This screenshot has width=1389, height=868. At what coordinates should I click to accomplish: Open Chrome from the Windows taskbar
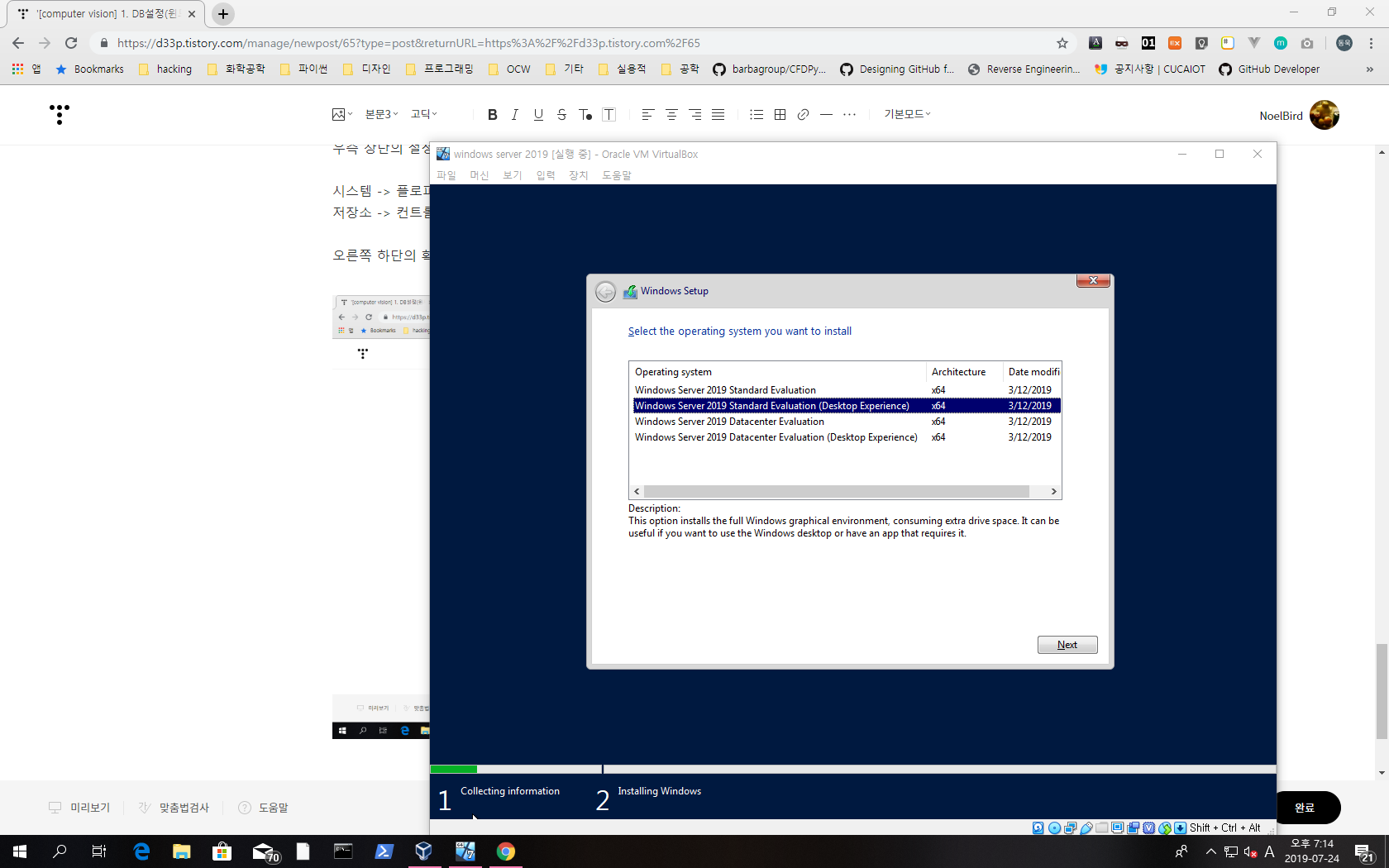(x=506, y=851)
